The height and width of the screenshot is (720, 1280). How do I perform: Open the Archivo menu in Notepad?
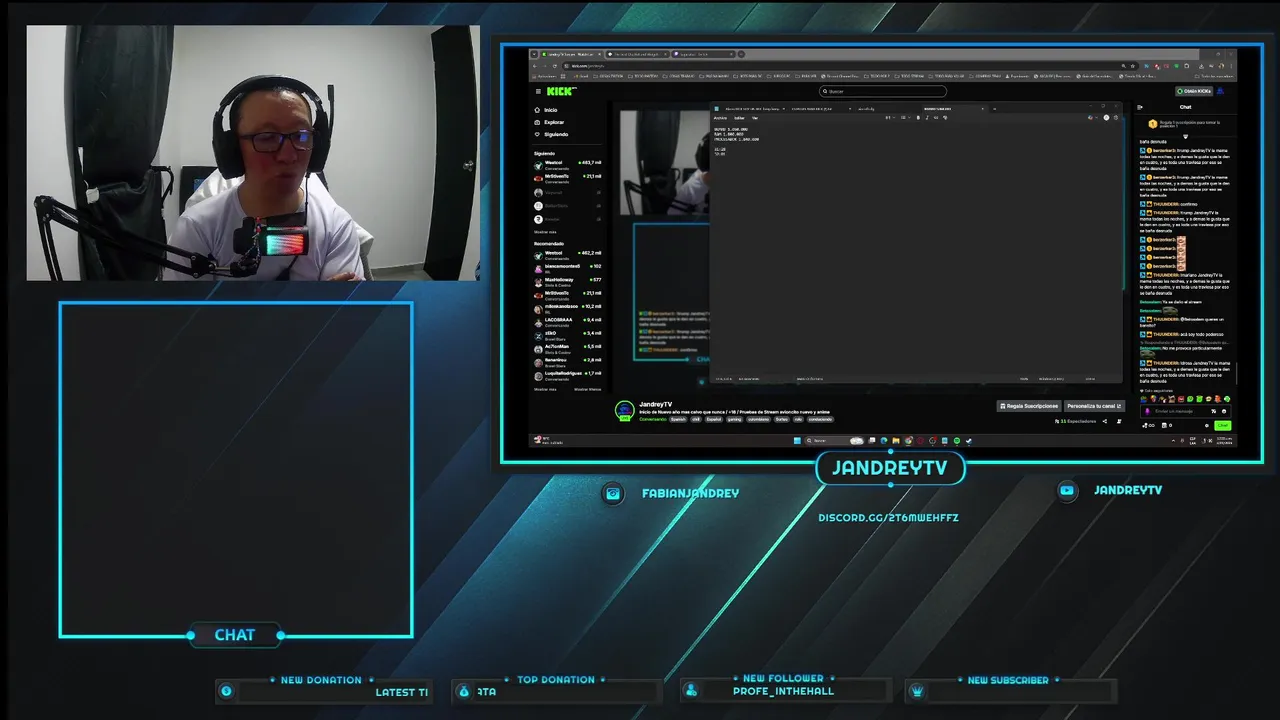pyautogui.click(x=720, y=118)
